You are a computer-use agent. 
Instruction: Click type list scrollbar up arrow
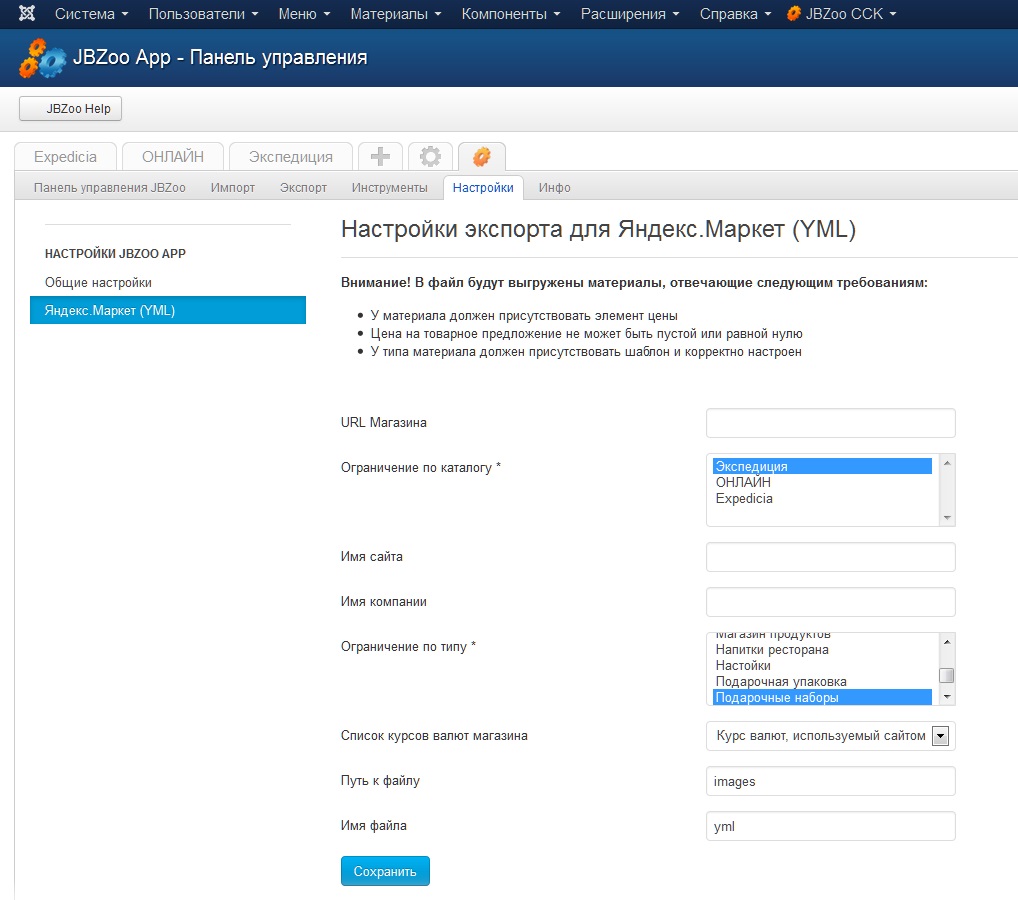947,642
